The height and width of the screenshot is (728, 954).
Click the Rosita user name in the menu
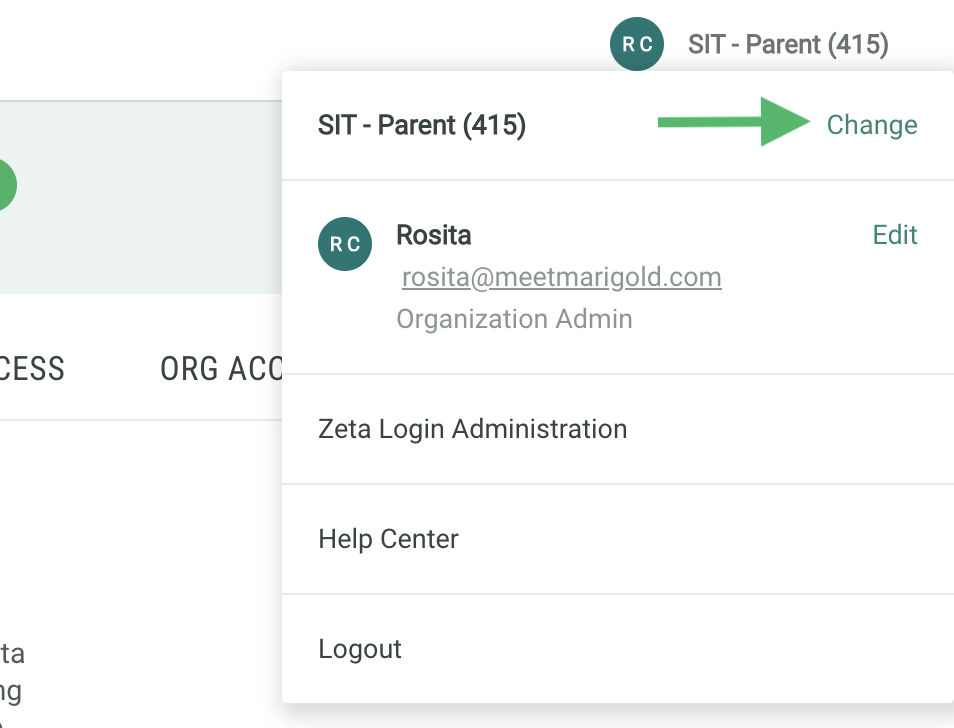click(x=434, y=235)
